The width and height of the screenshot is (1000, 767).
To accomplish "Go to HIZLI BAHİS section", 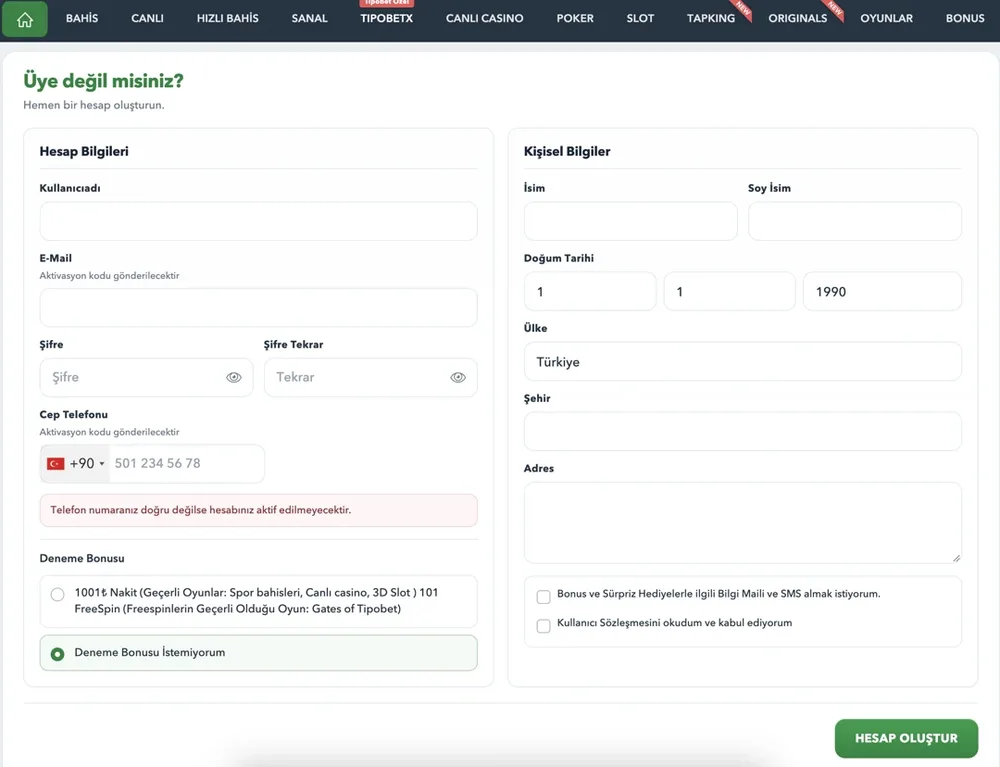I will pos(228,18).
